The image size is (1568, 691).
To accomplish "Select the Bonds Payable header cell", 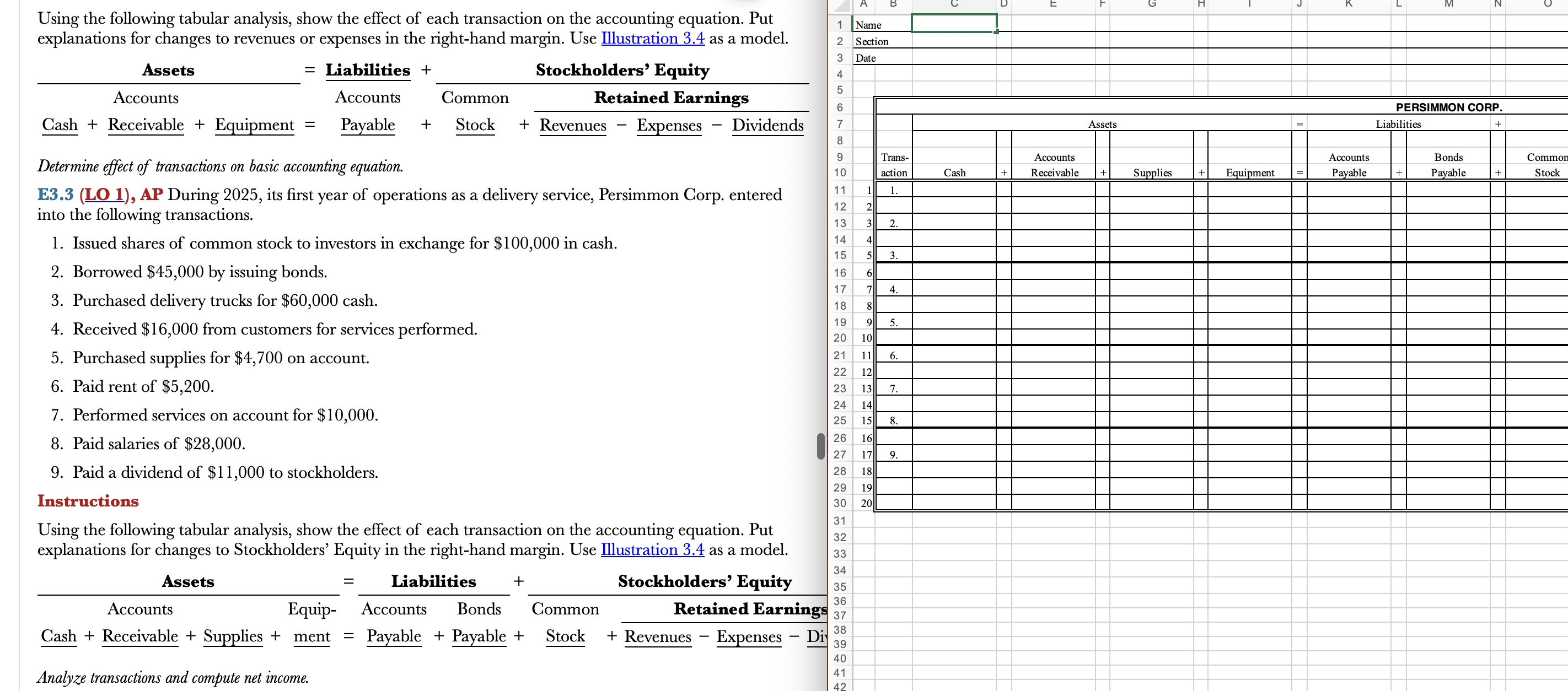I will click(x=1449, y=165).
